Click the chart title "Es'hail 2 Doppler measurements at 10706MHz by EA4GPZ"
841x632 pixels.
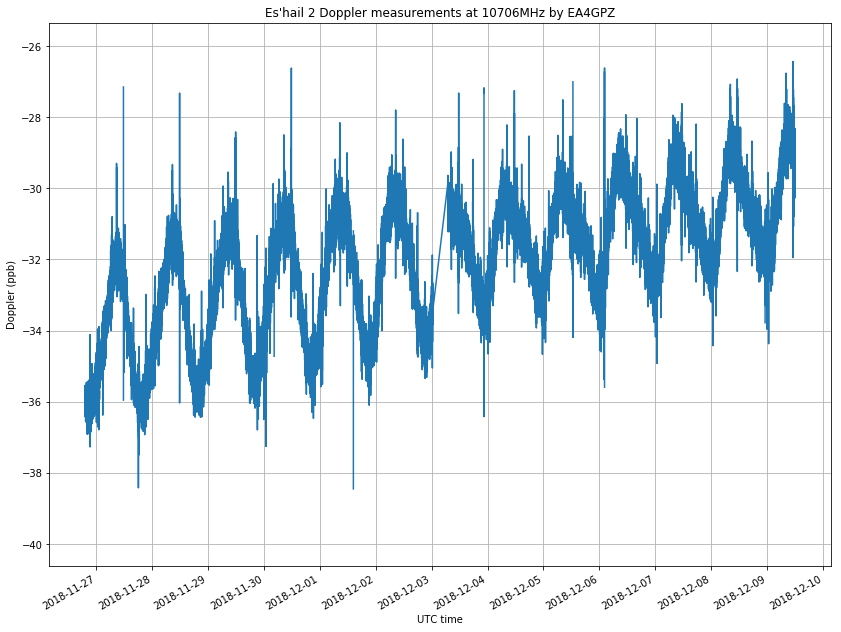click(440, 12)
